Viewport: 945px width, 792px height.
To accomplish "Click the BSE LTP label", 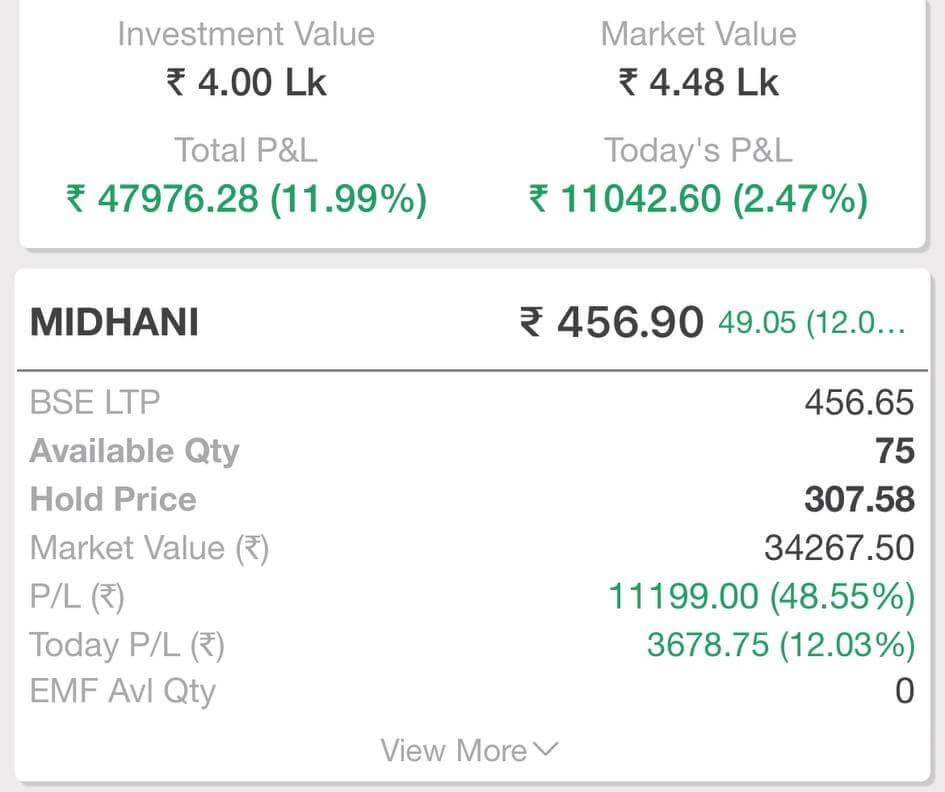I will tap(95, 403).
